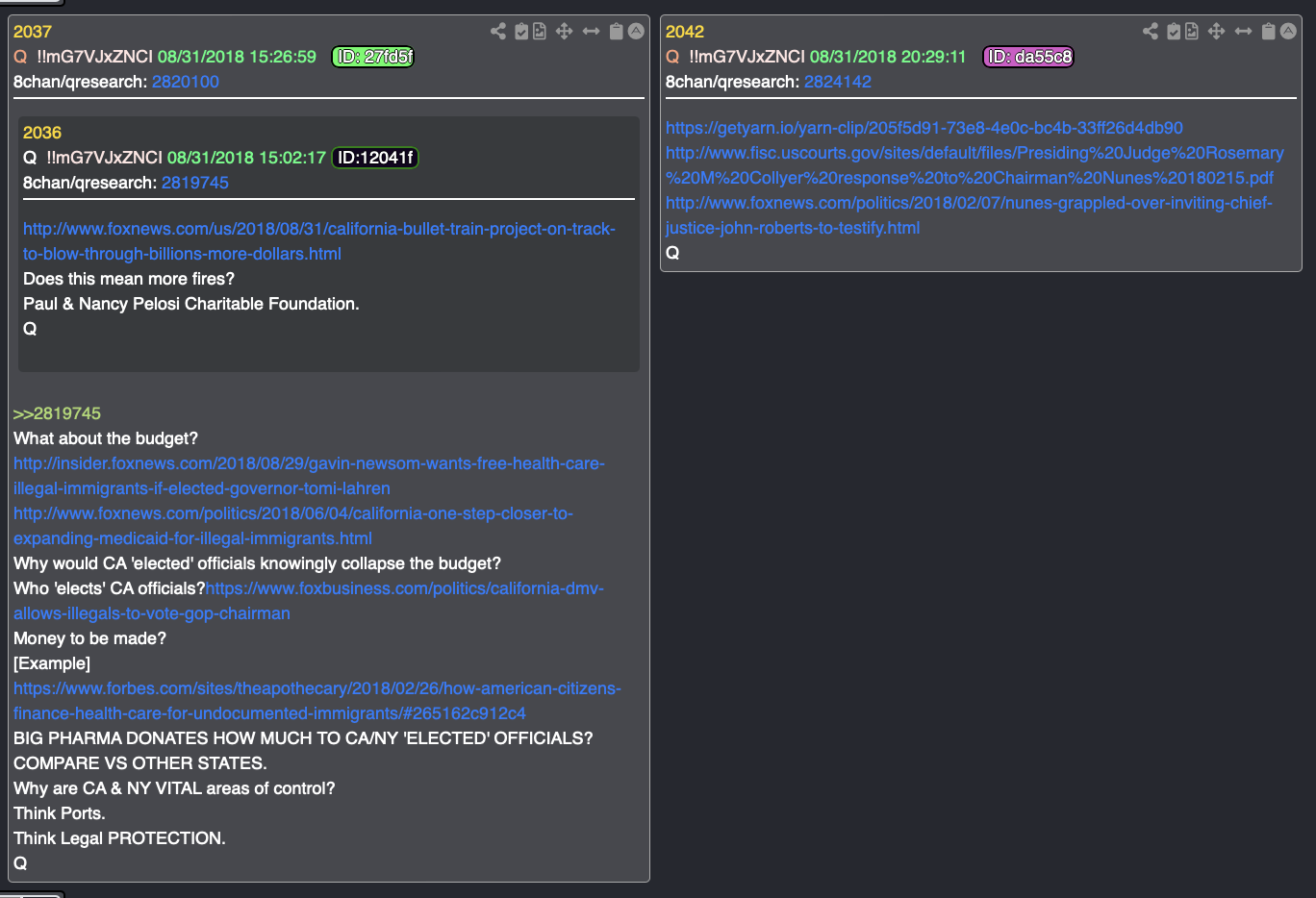Click the four-way move arrows icon on post 2042
Viewport: 1316px width, 898px height.
point(1217,31)
